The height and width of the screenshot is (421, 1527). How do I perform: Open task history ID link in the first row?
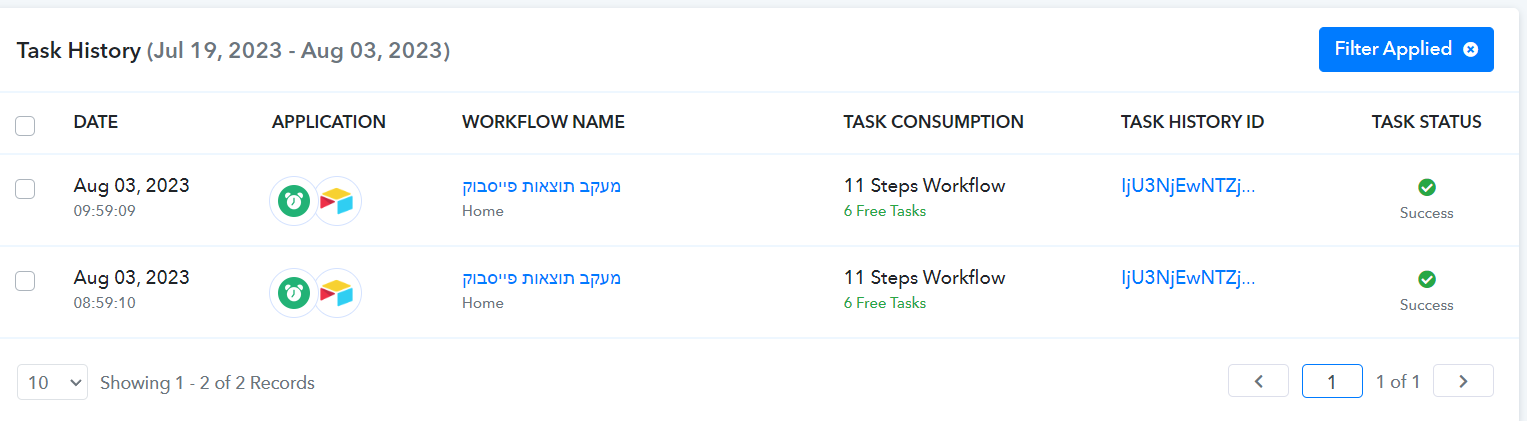pos(1188,186)
